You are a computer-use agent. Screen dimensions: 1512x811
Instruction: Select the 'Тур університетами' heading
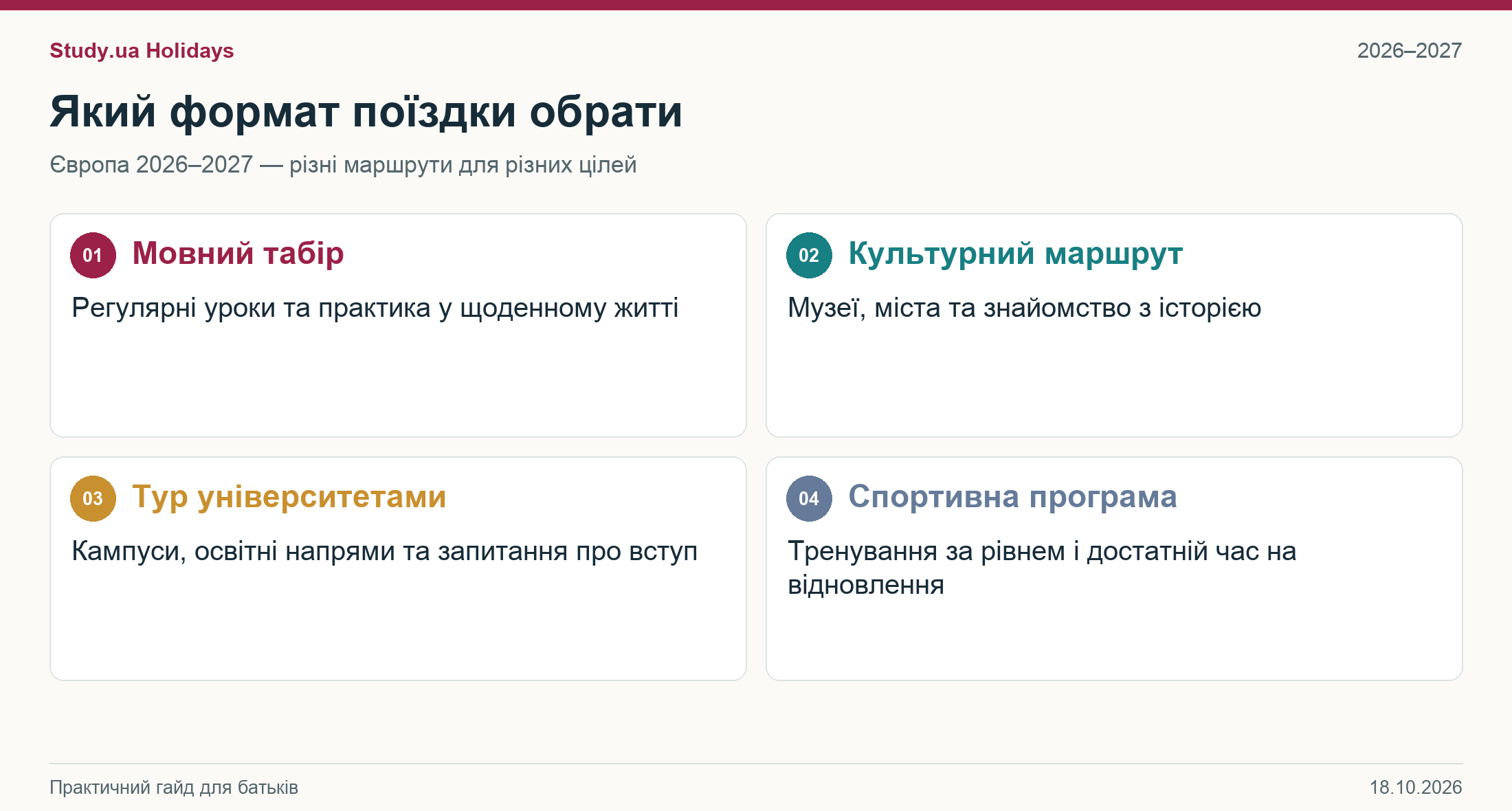[289, 497]
